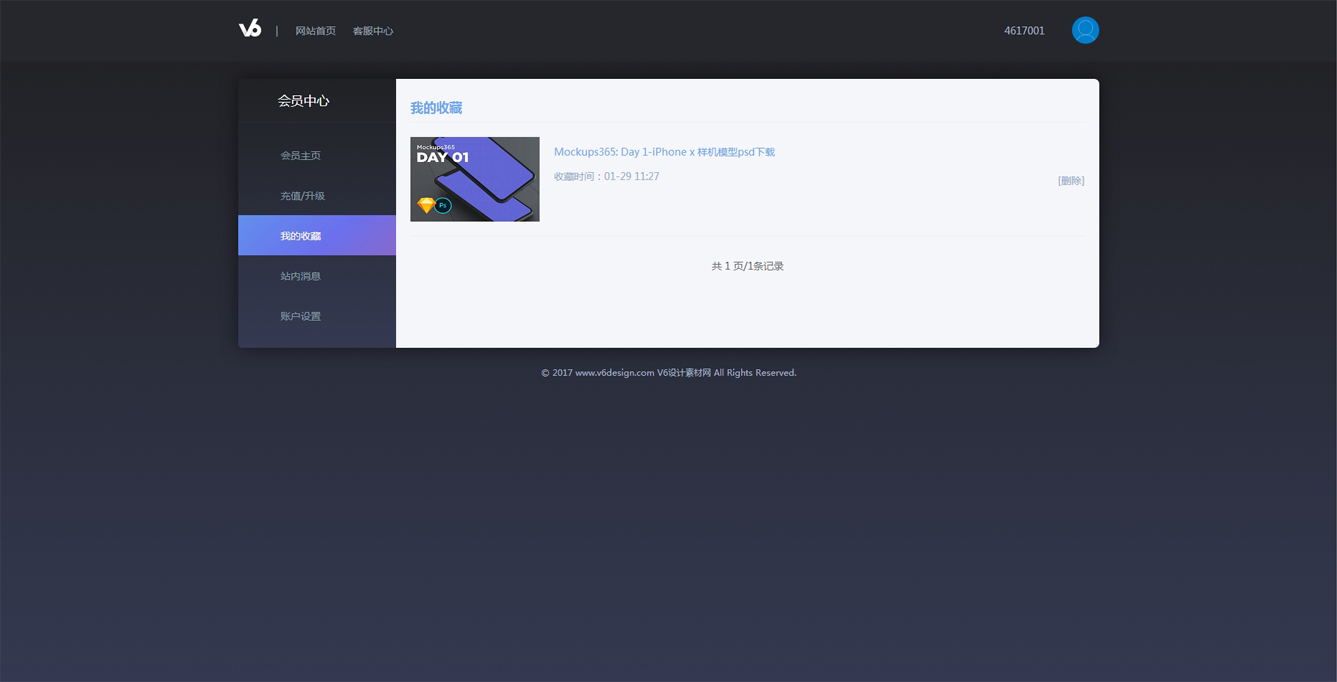The width and height of the screenshot is (1337, 682).
Task: Open 客服中心 in top navigation
Action: (372, 31)
